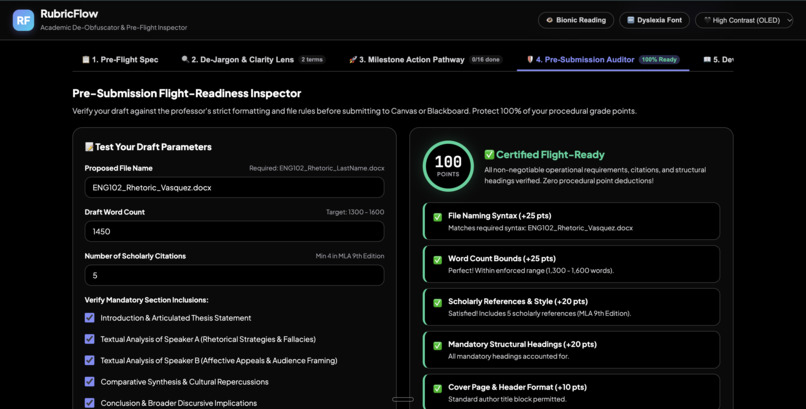Image resolution: width=806 pixels, height=409 pixels.
Task: Click the shield icon on the Auditor tab
Action: [530, 60]
